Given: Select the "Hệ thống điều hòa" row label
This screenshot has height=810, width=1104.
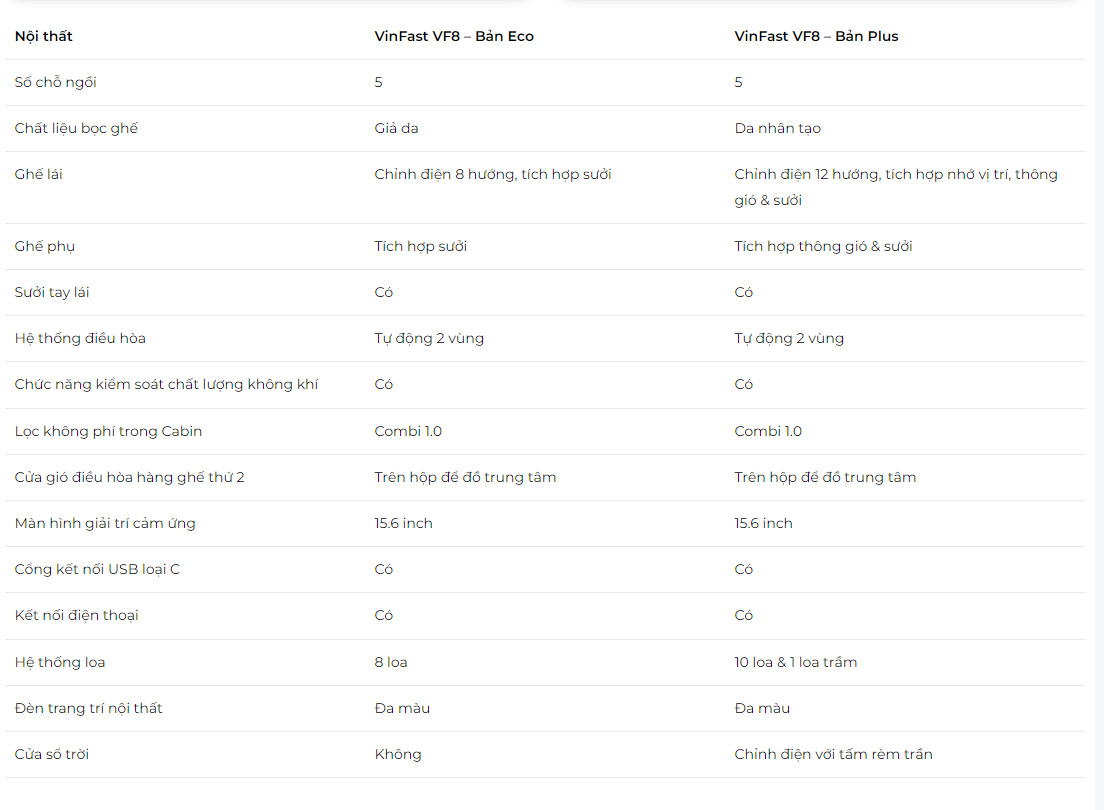Looking at the screenshot, I should tap(80, 338).
